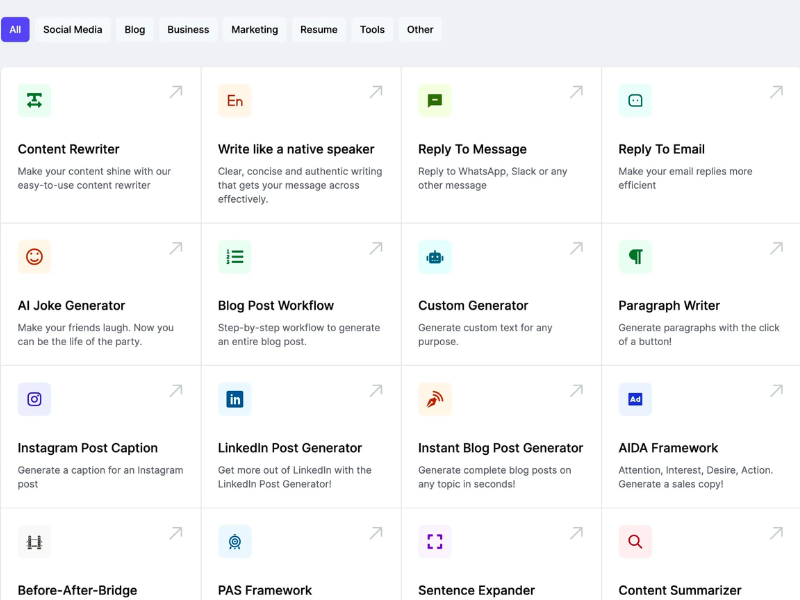
Task: Click the Instagram Post Caption camera icon
Action: (x=35, y=399)
